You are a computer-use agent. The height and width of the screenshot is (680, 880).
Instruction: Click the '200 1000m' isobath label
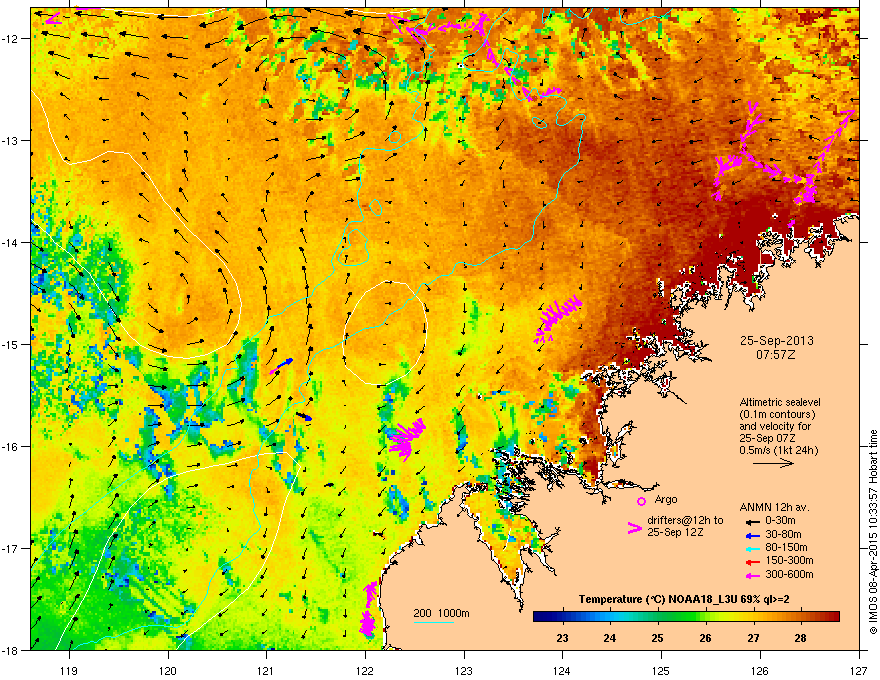[x=441, y=613]
